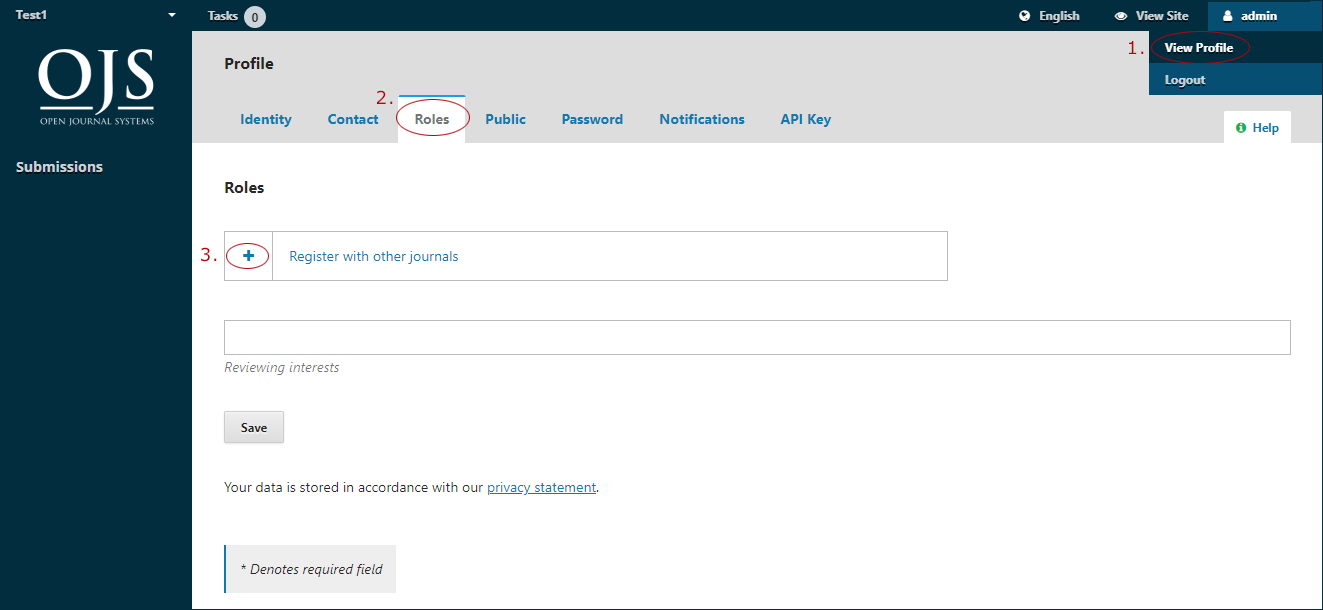Select Logout from the admin menu
Image resolution: width=1323 pixels, height=610 pixels.
[x=1185, y=80]
